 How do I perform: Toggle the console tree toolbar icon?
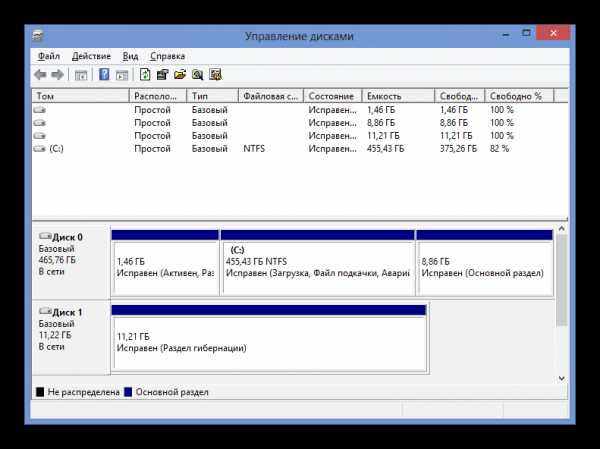pos(81,75)
